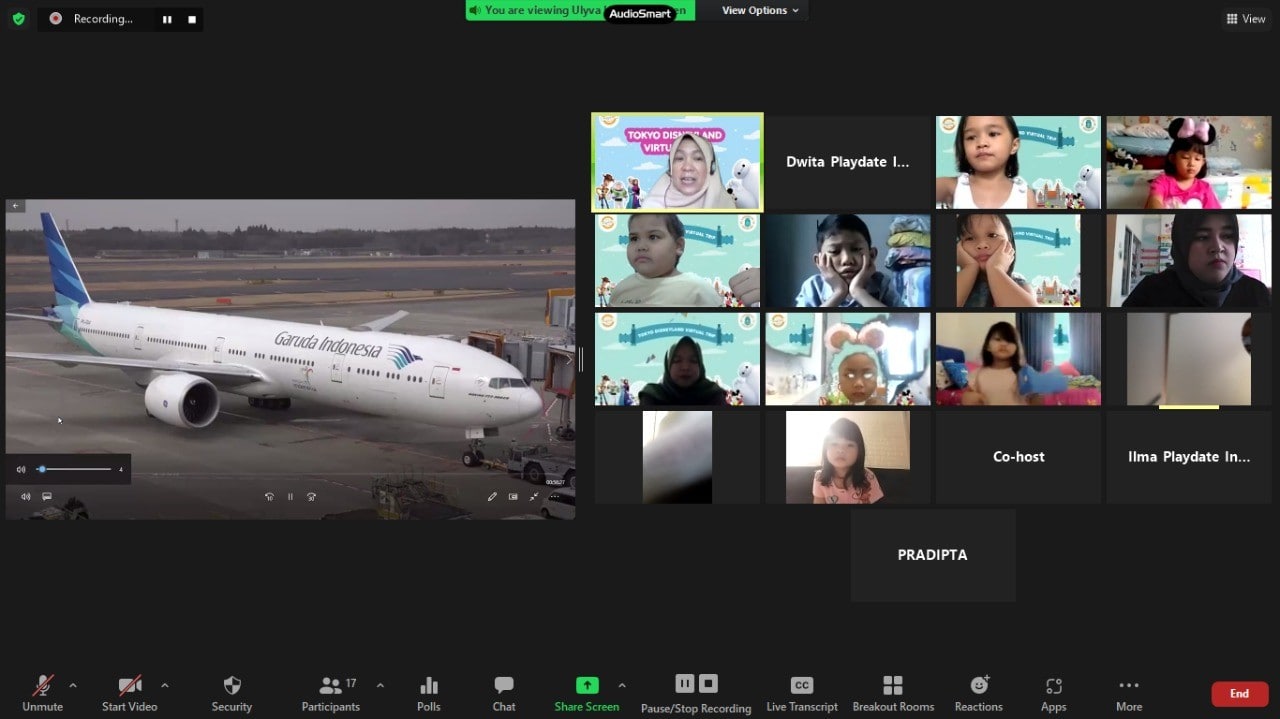Open audio options caret beside Unmute
Image resolution: width=1280 pixels, height=719 pixels.
[x=72, y=685]
